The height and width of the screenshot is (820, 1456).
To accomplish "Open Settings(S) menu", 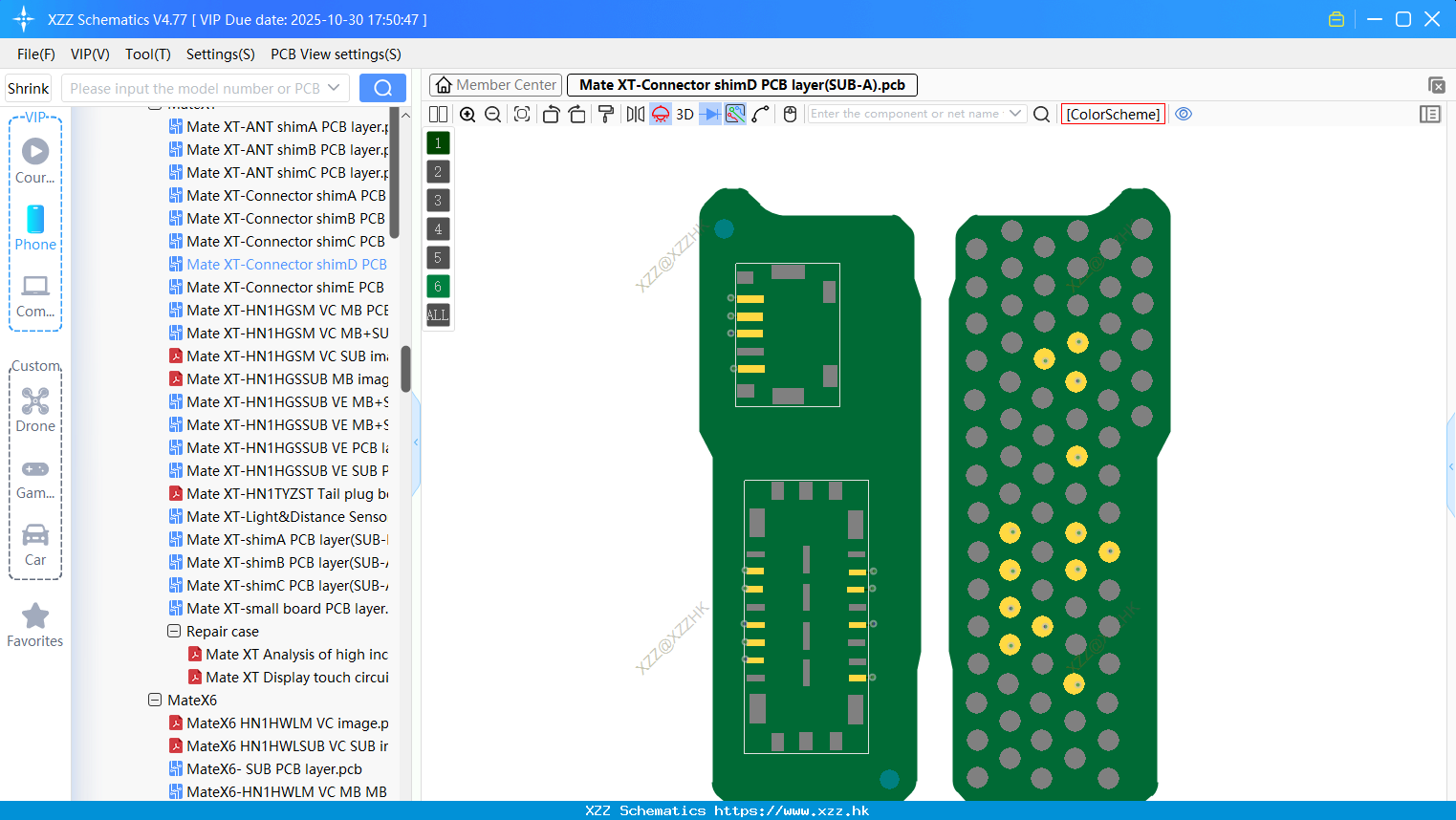I will [220, 54].
